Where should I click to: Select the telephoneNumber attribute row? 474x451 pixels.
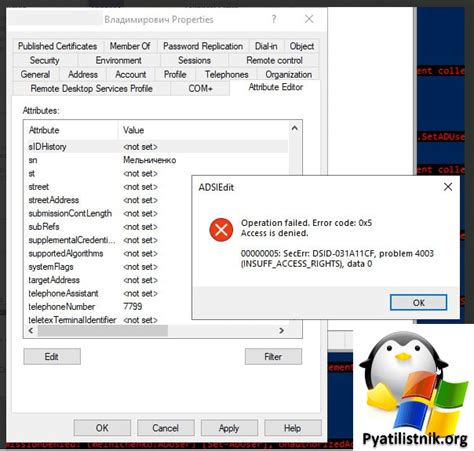pyautogui.click(x=108, y=307)
